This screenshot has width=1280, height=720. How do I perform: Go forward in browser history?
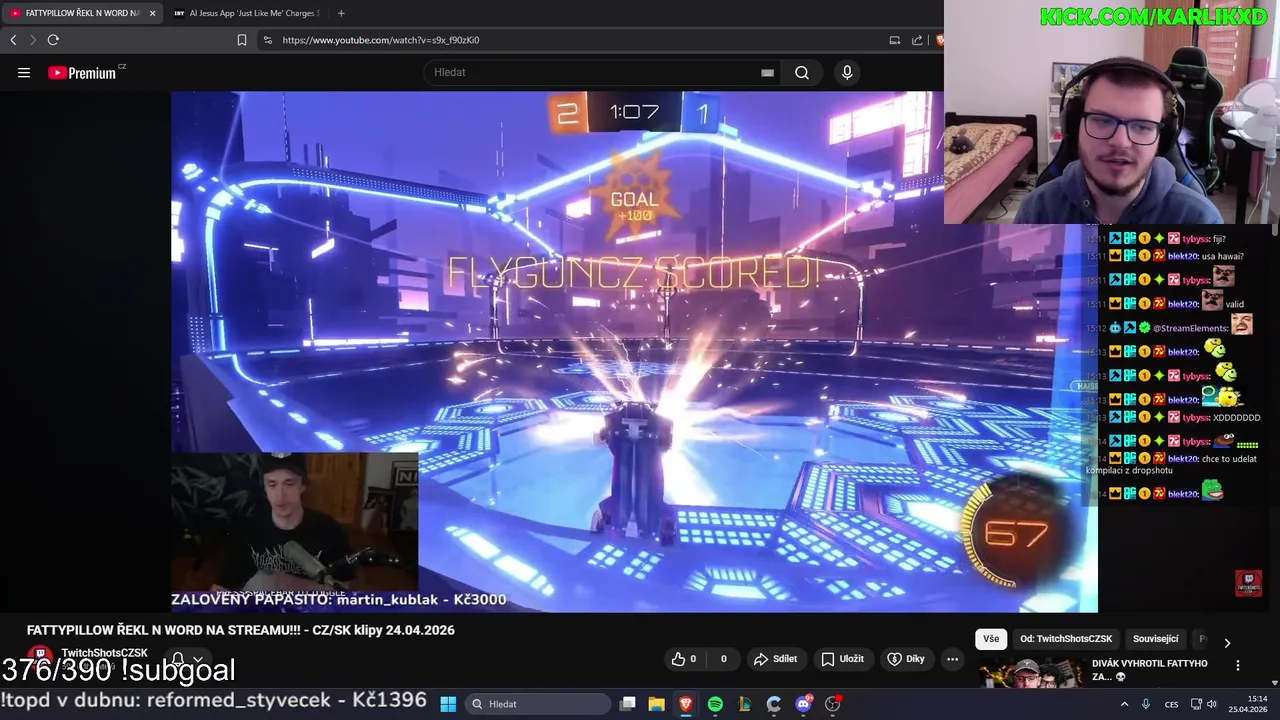[32, 40]
